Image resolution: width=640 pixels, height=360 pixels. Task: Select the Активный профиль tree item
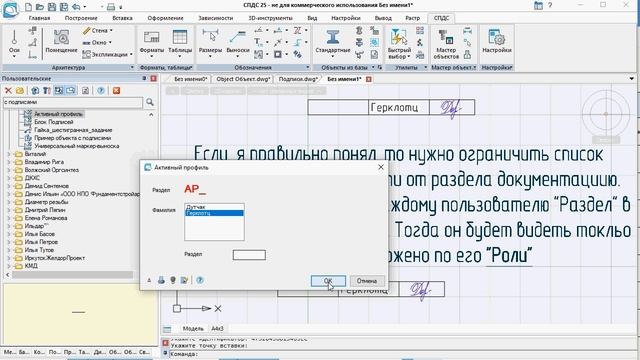click(58, 114)
